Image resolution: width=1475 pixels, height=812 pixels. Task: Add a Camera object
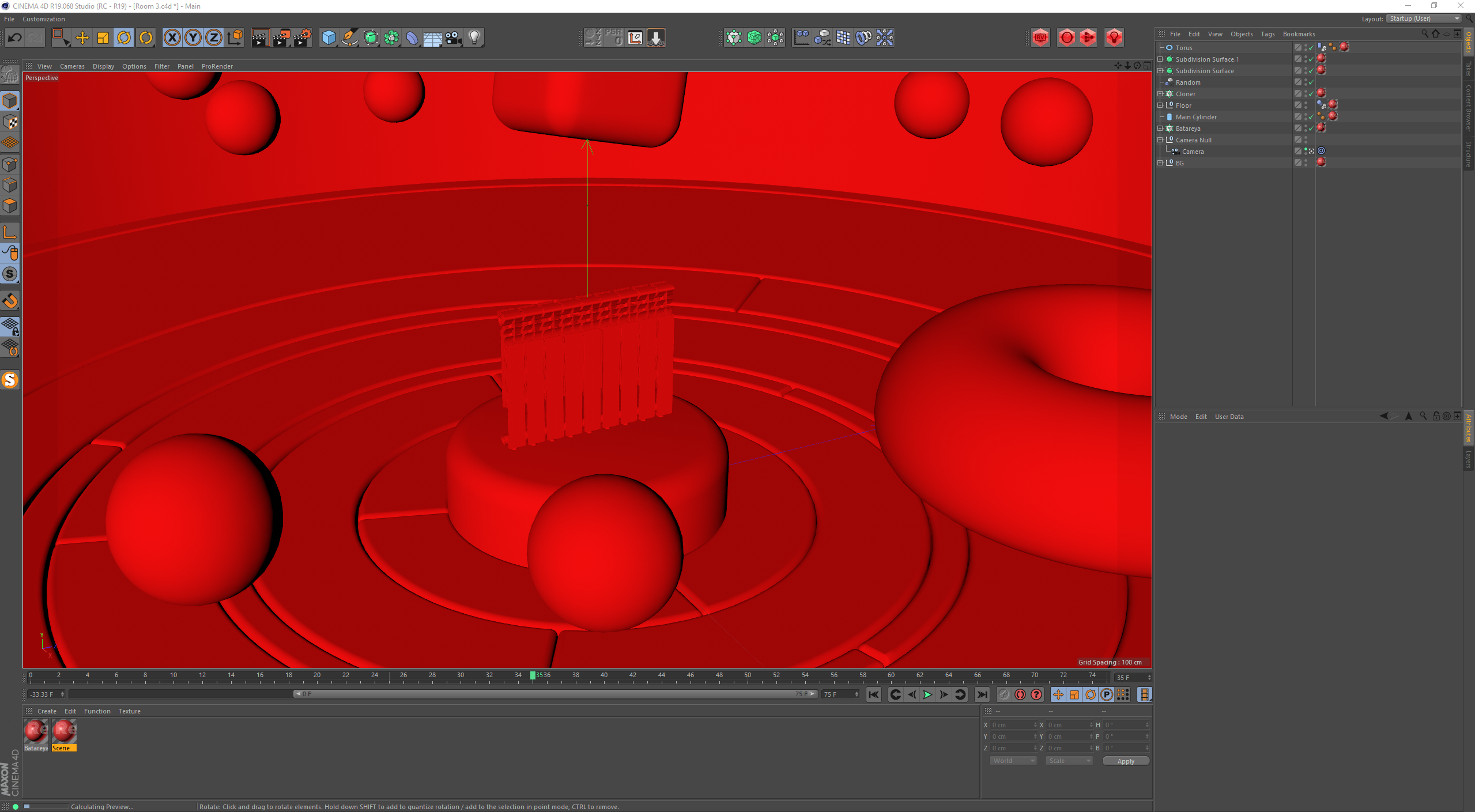(454, 38)
